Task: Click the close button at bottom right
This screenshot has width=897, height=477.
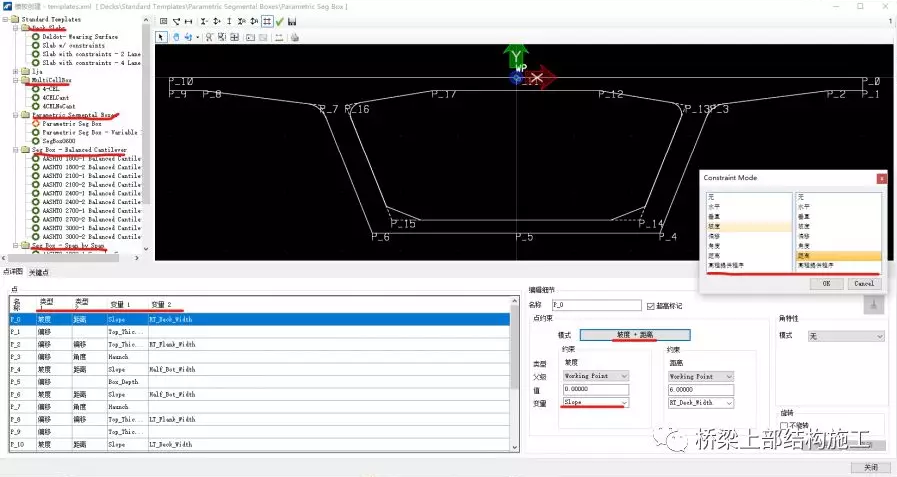Action: (871, 467)
